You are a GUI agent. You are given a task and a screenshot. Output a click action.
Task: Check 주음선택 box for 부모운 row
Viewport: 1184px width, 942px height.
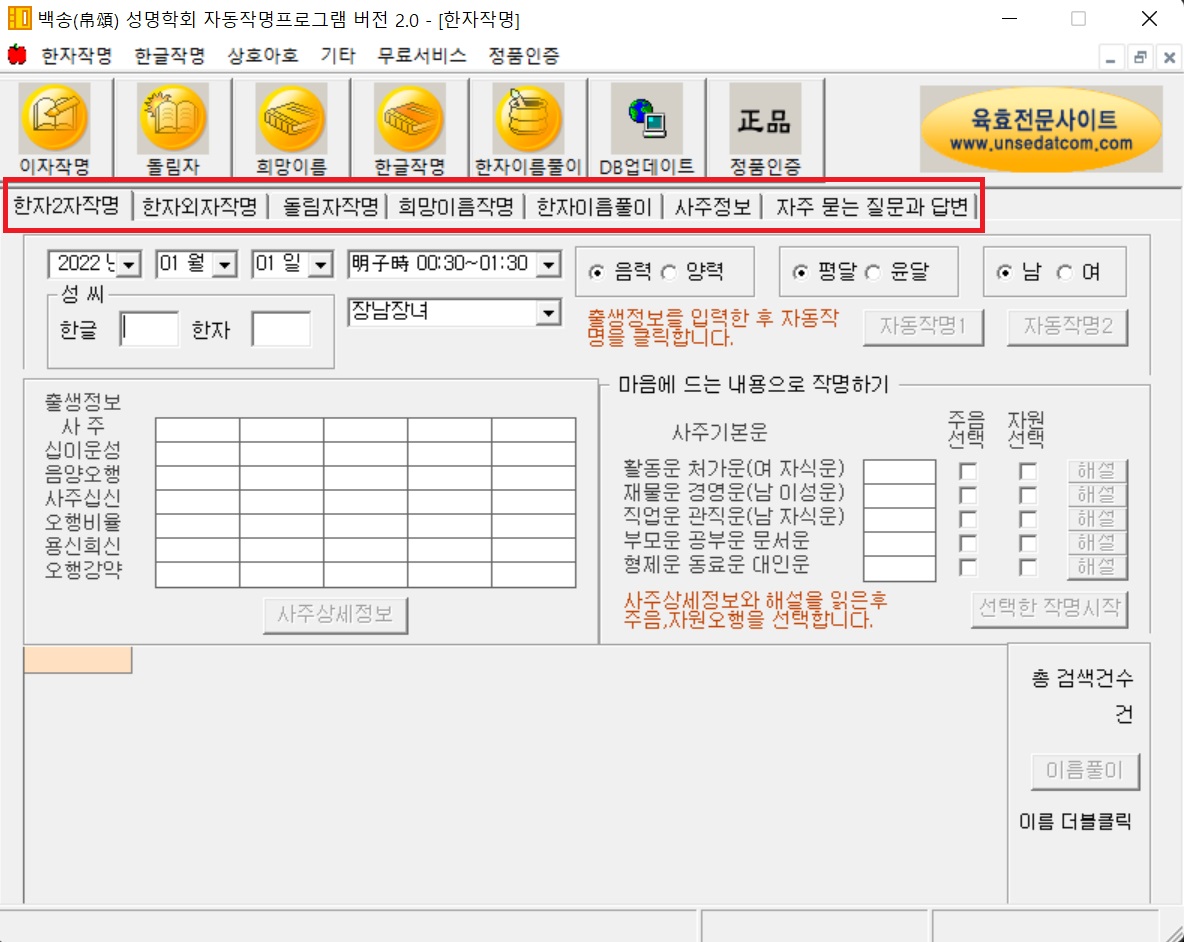pyautogui.click(x=967, y=544)
